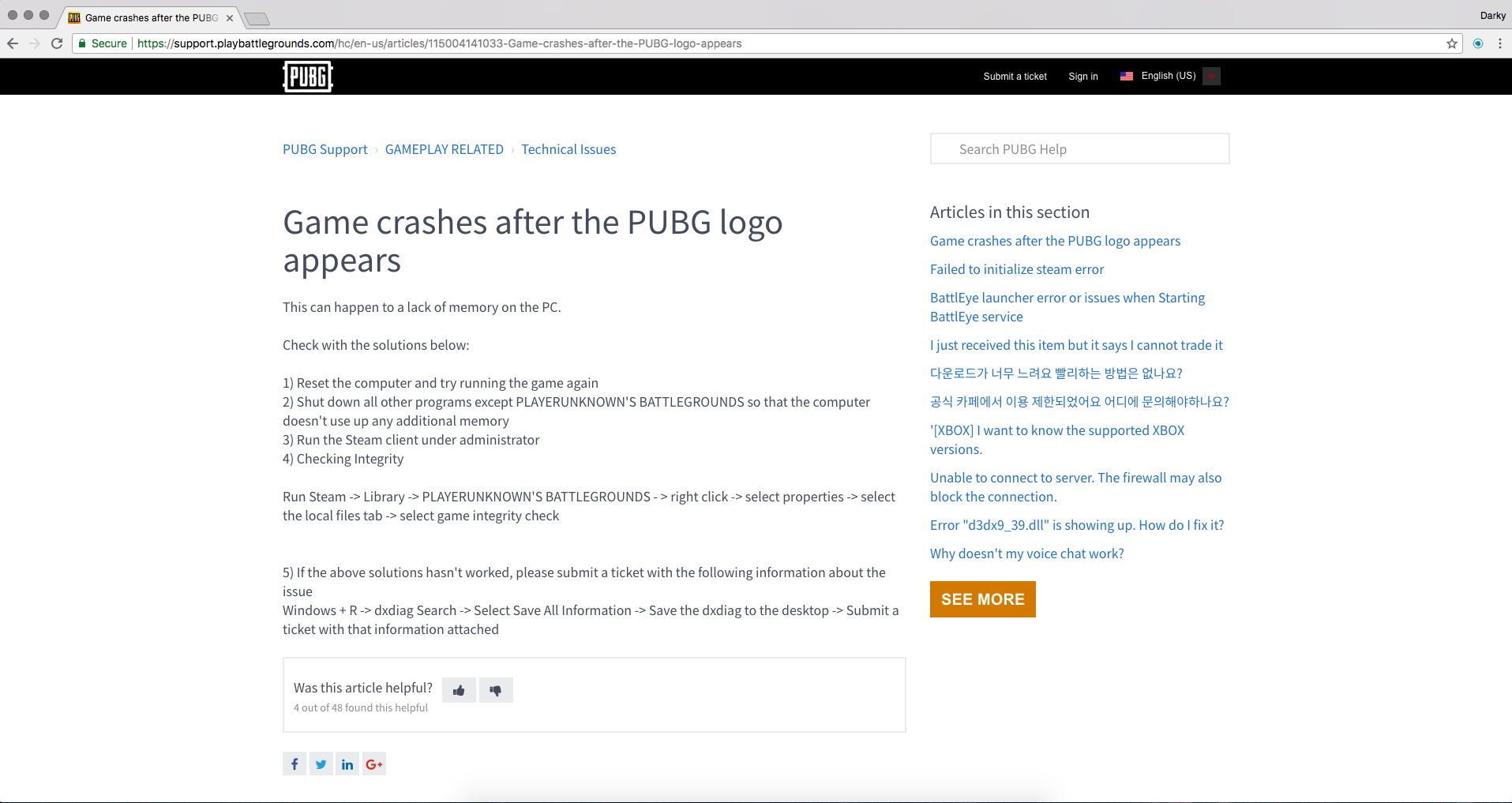Close the Game crashes browser tab
This screenshot has width=1512, height=803.
pos(230,18)
